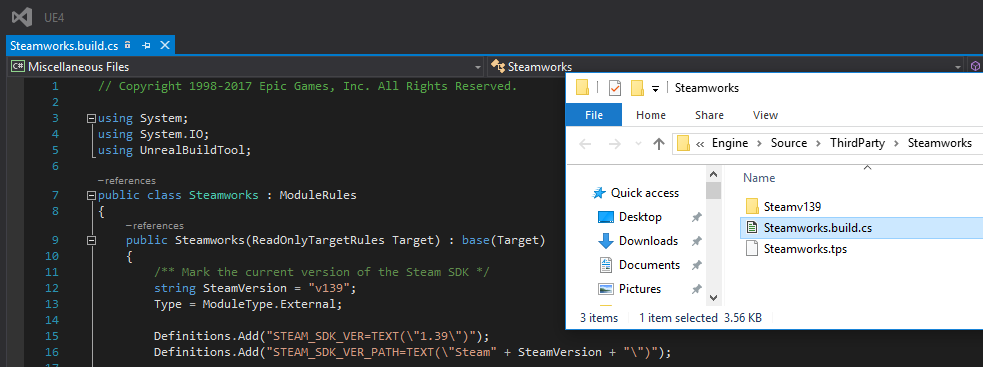Collapse the Steamworks class outlining region
Viewport: 983px width, 367px height.
tap(92, 195)
